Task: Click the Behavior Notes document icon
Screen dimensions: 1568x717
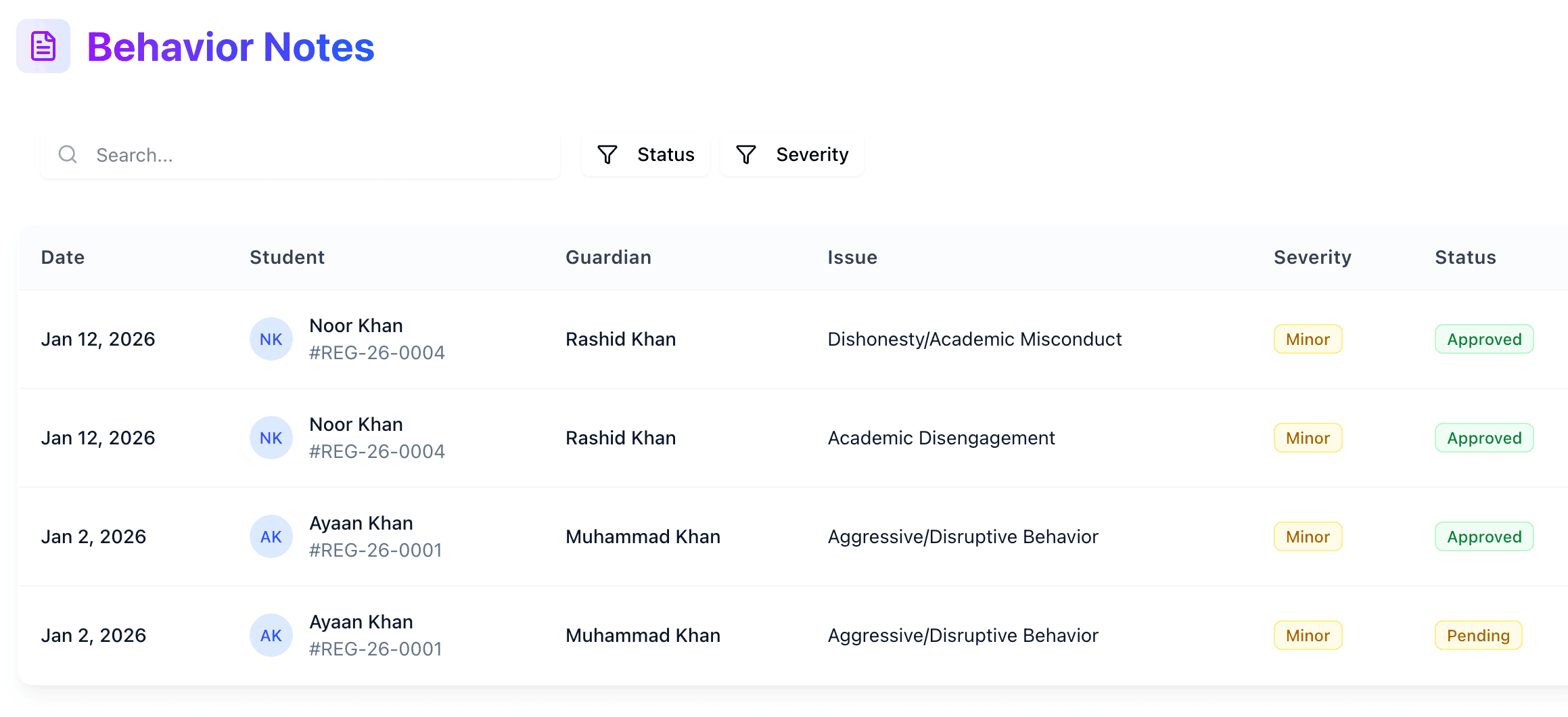Action: (x=43, y=46)
